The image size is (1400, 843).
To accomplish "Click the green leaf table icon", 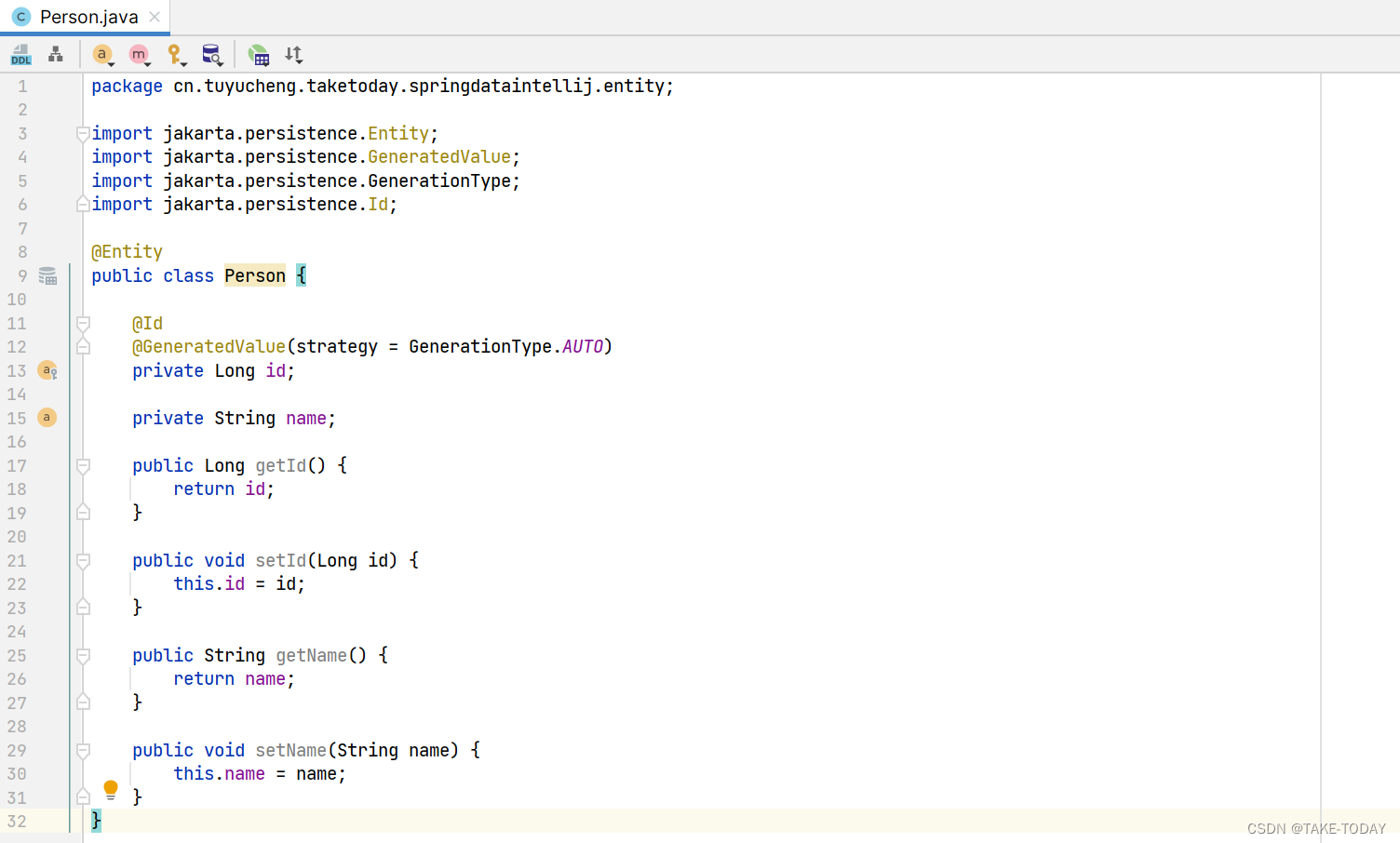I will 259,55.
